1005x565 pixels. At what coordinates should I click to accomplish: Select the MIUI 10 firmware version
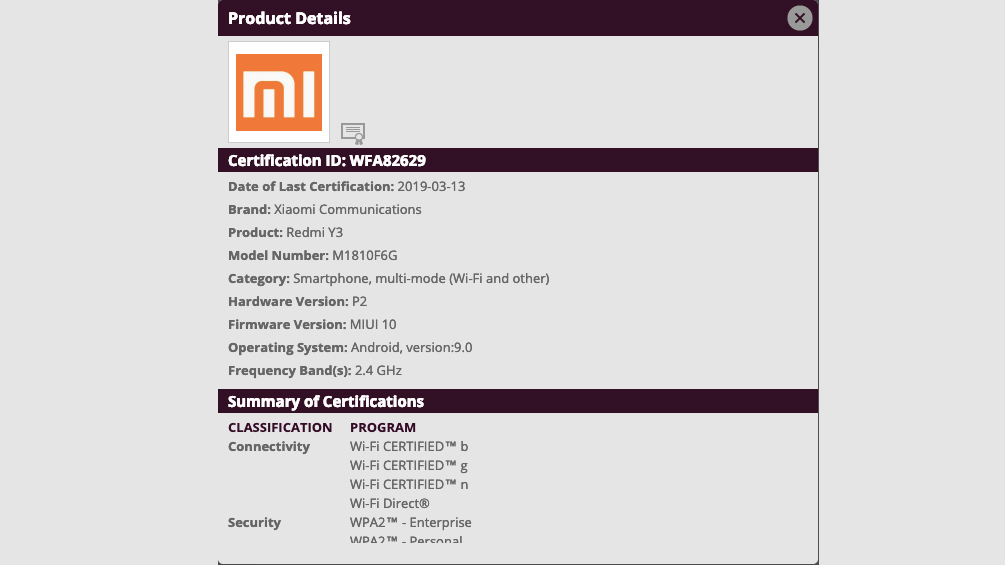(x=373, y=325)
